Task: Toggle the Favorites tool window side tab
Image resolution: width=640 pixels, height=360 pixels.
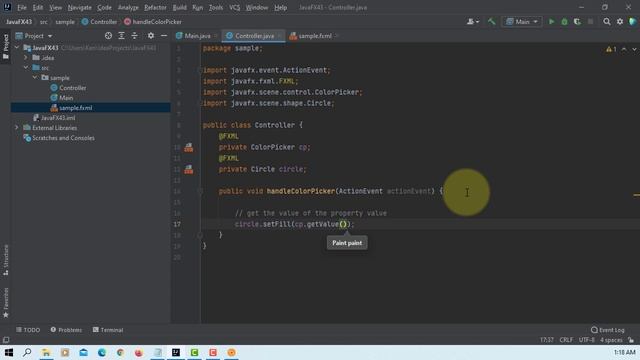Action: [6, 302]
